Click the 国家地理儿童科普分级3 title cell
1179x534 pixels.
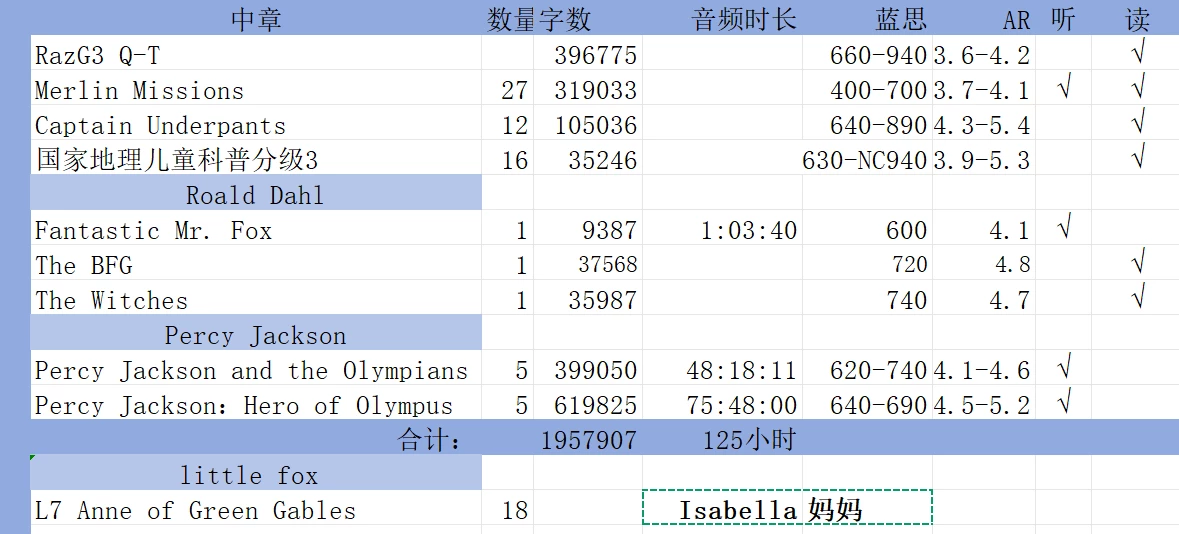[x=256, y=159]
